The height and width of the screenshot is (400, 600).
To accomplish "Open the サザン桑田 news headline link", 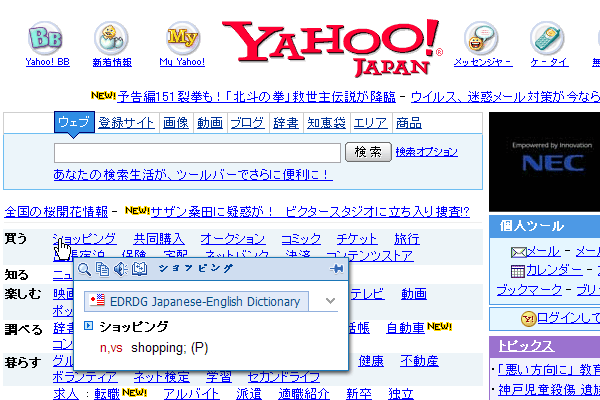I will pyautogui.click(x=310, y=212).
